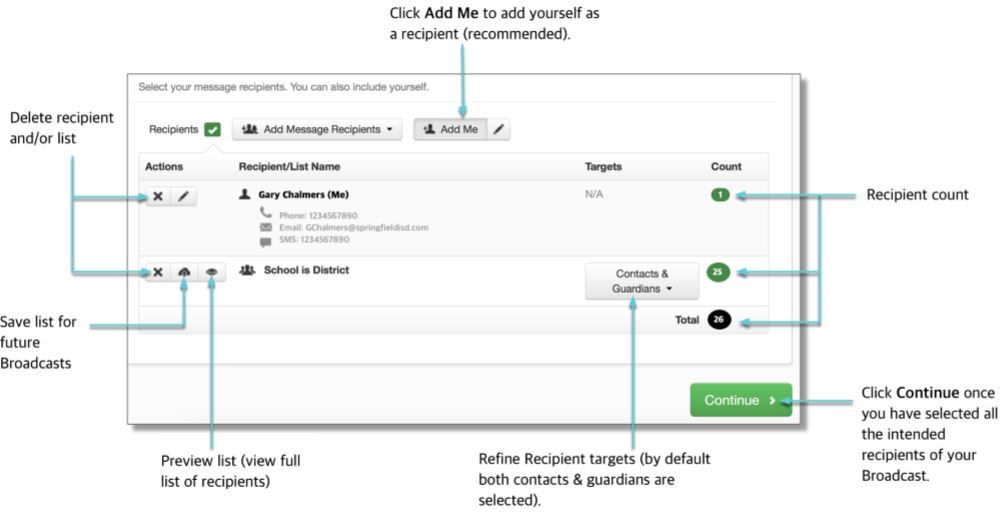
Task: Click the email envelope icon
Action: 266,227
